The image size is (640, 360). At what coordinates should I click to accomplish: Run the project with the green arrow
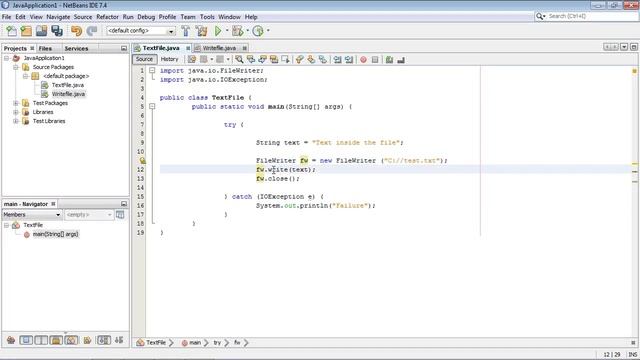point(218,31)
